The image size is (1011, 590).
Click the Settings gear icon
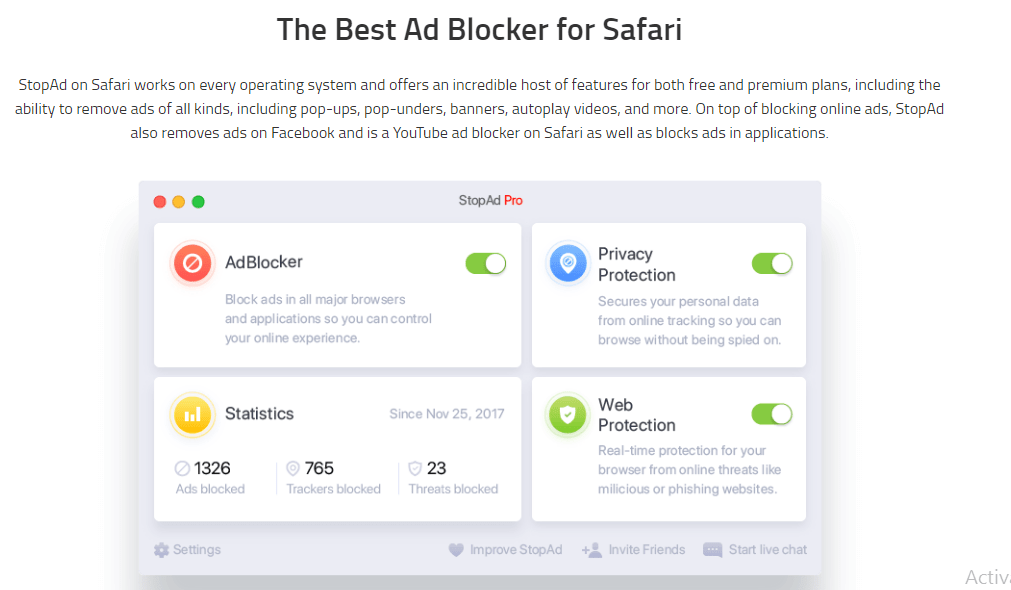161,550
